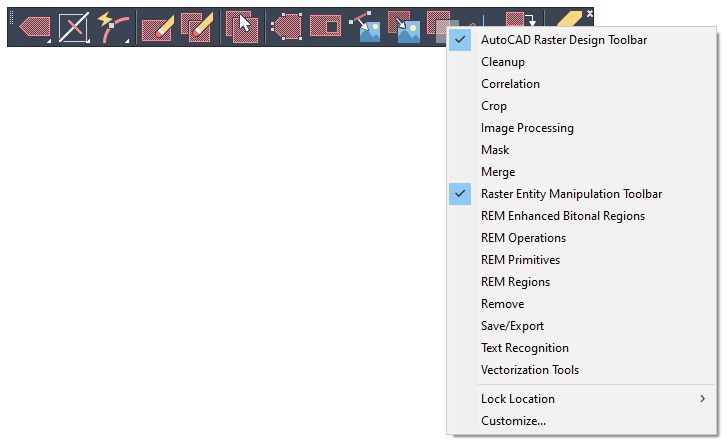The height and width of the screenshot is (445, 727).
Task: Enable the REM Regions toolbar
Action: [x=581, y=282]
